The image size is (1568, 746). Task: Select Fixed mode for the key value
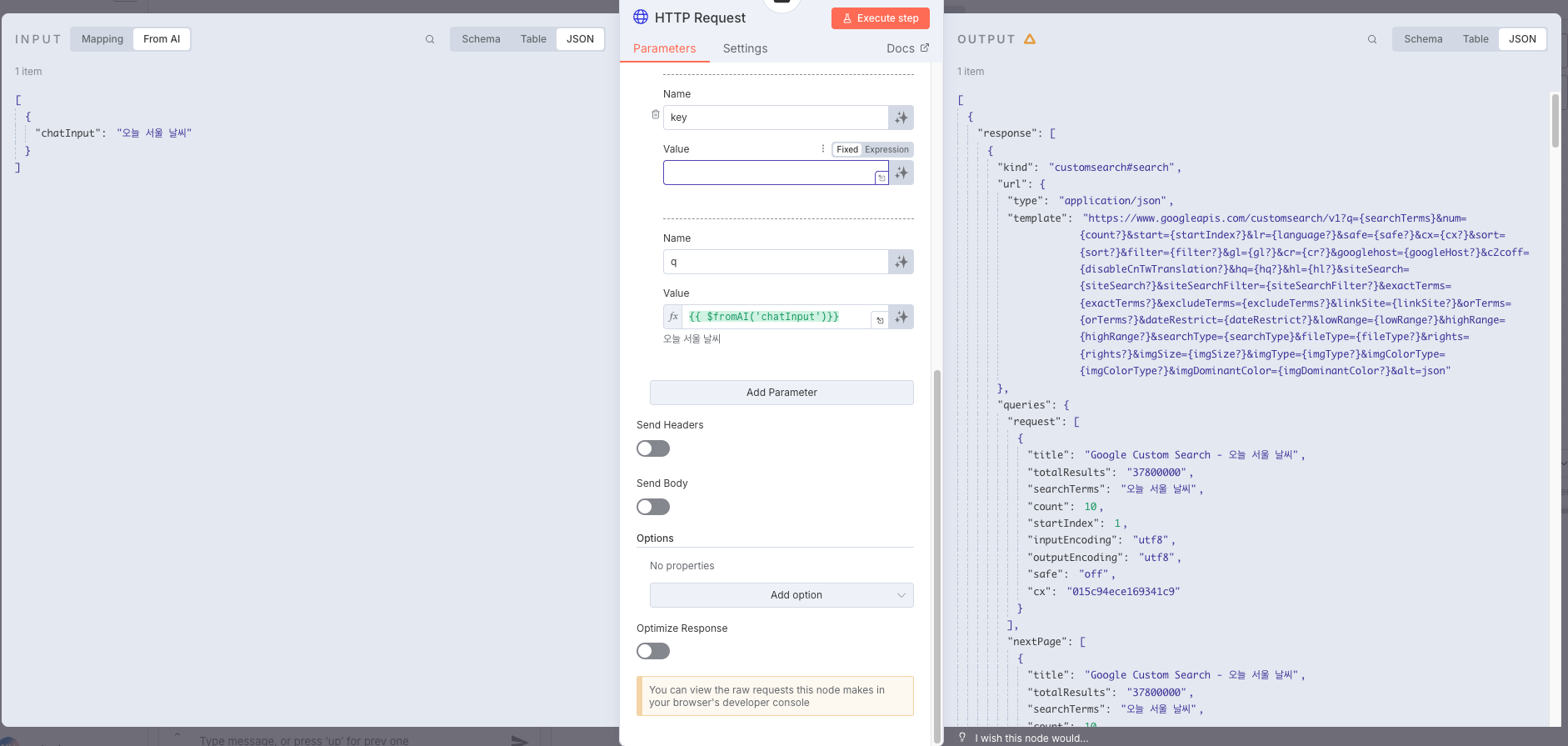[x=847, y=149]
